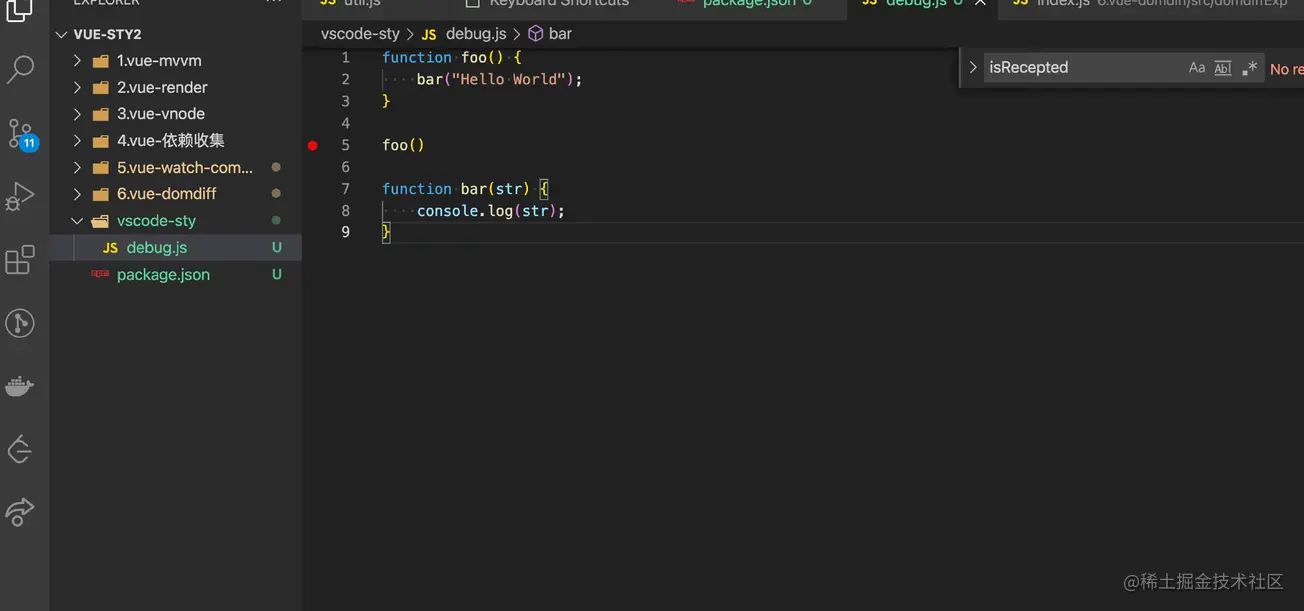Click the find input containing isRecepted

pos(1080,68)
